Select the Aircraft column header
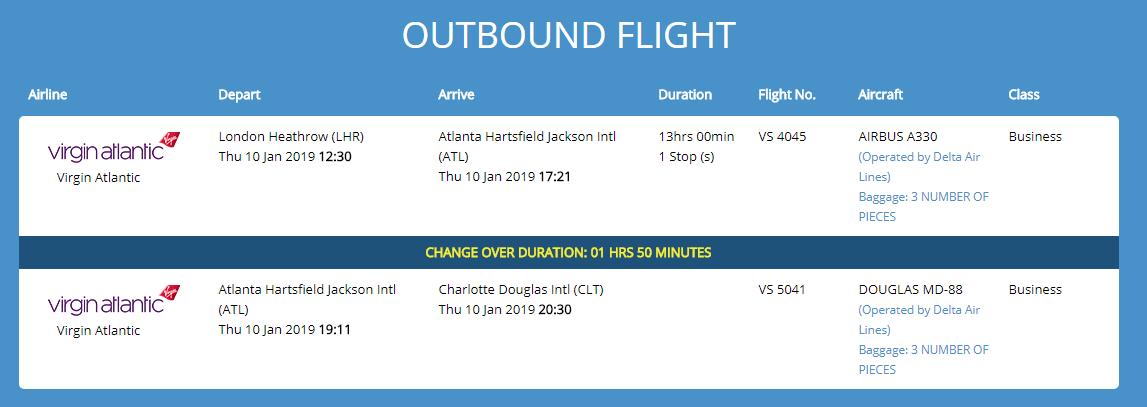1147x407 pixels. (880, 95)
